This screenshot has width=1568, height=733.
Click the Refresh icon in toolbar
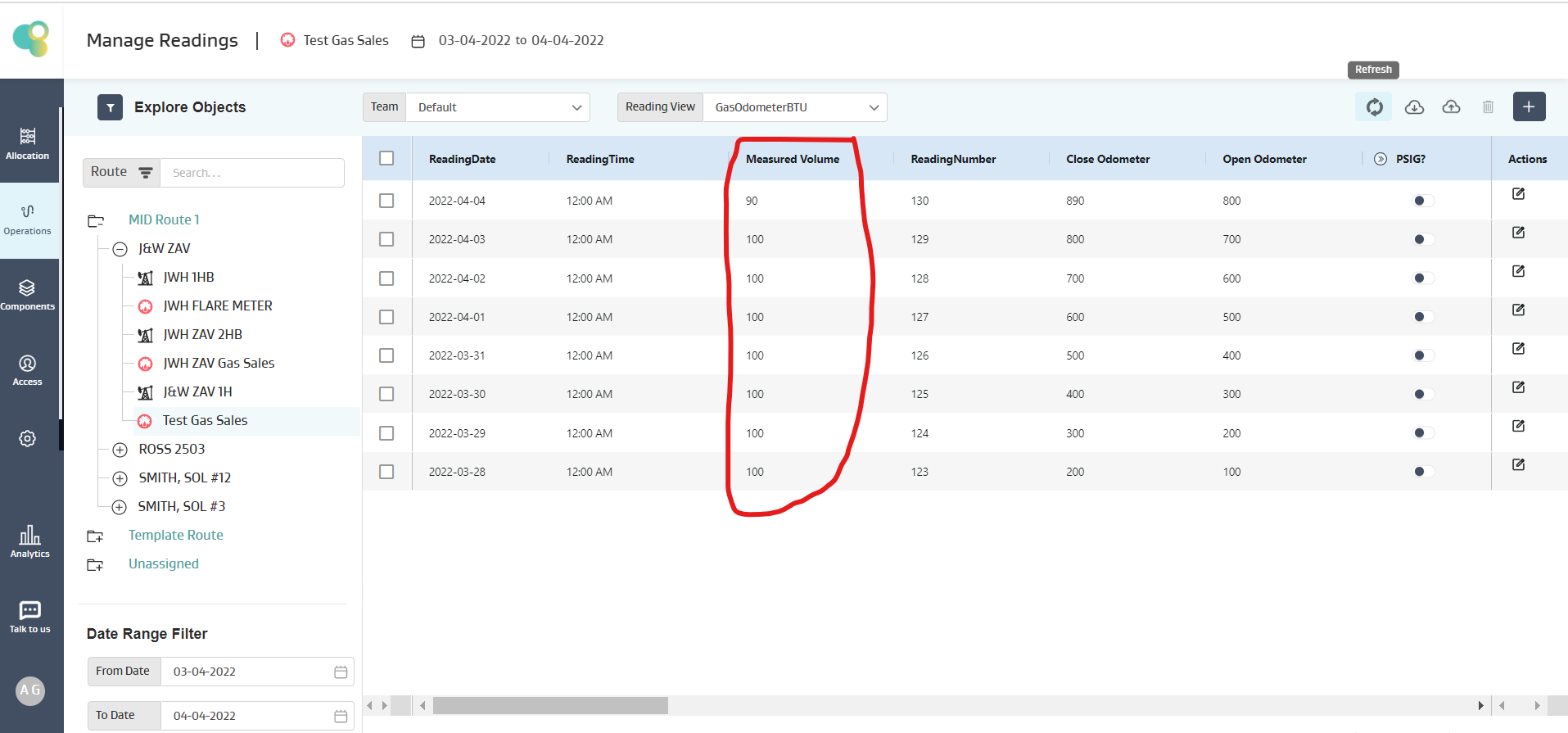click(x=1374, y=107)
